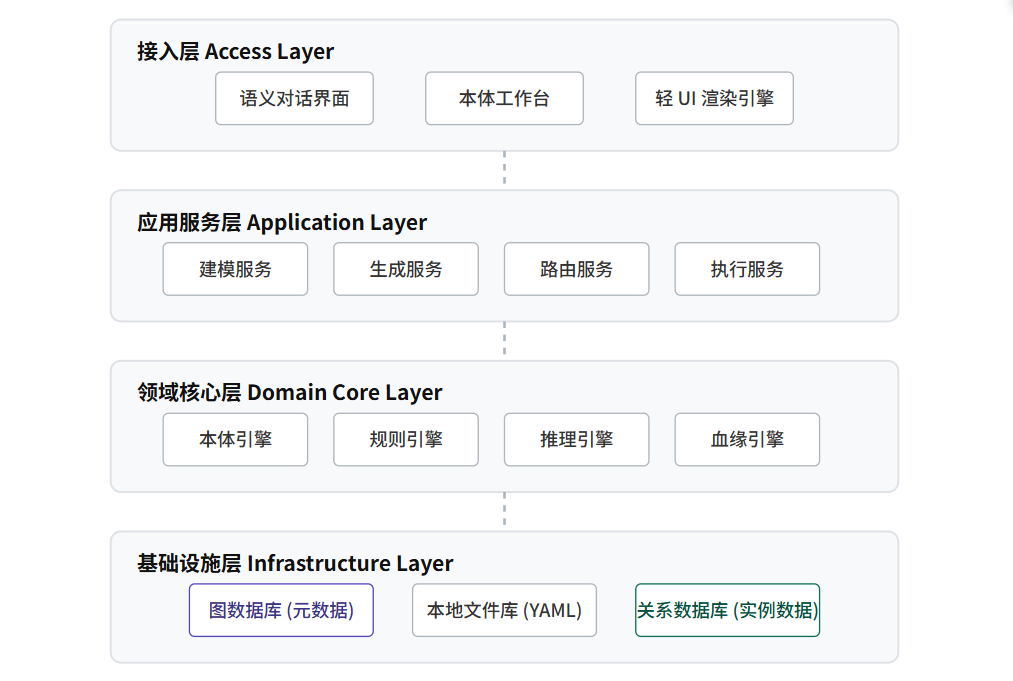Click the 规则引擎 box

click(x=406, y=439)
